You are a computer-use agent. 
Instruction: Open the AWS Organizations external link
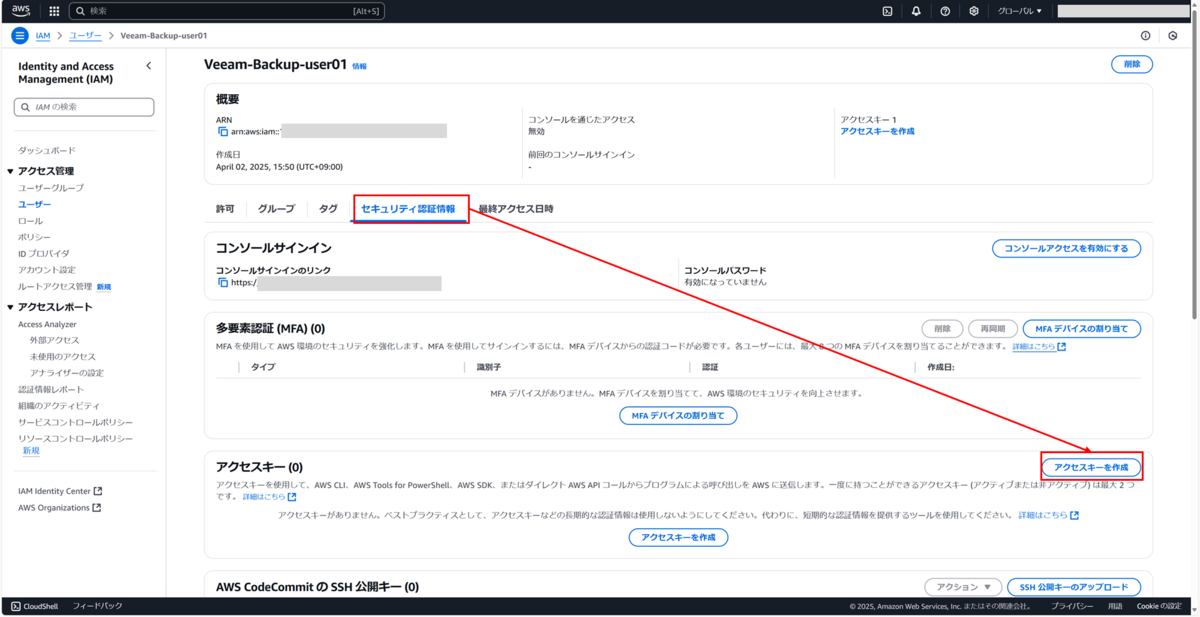point(60,507)
